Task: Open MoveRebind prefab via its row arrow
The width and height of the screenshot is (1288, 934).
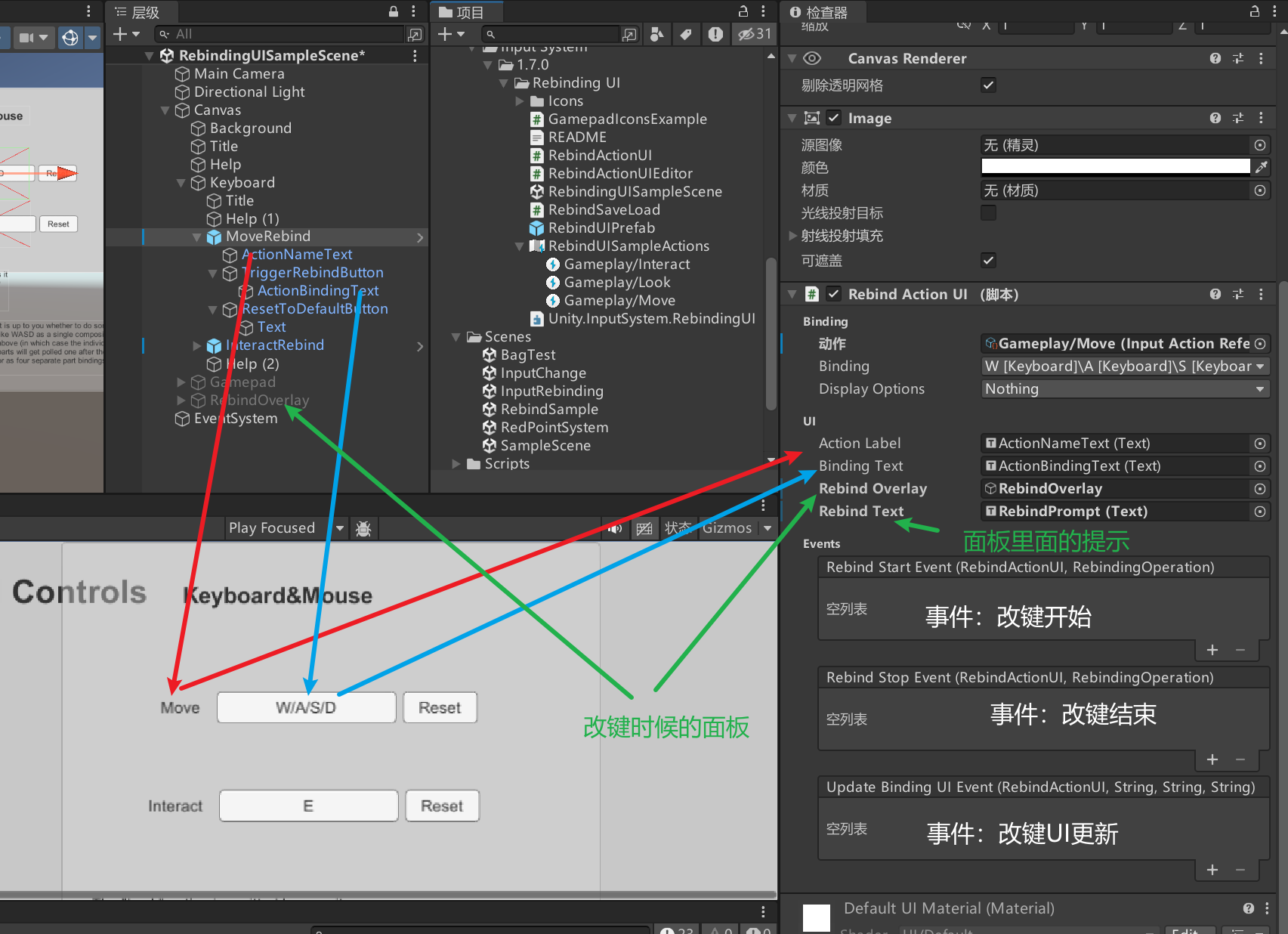Action: pos(420,237)
